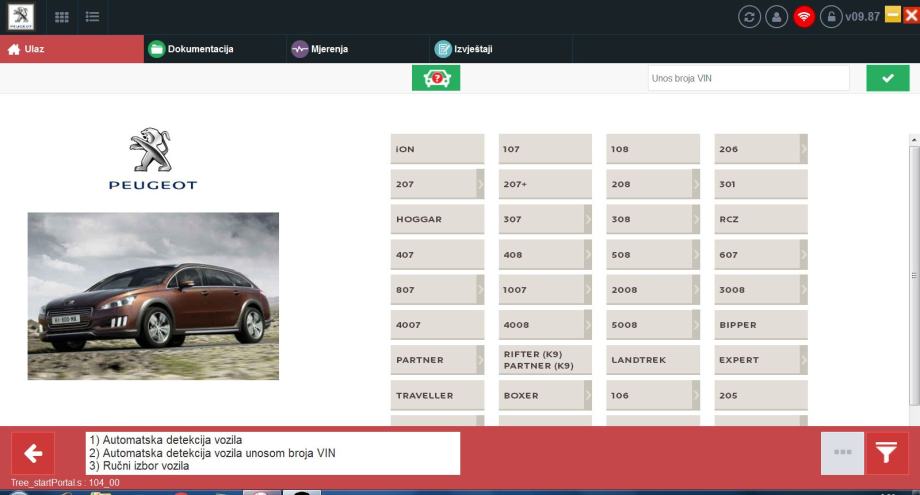Click the model list vertical scrollbar

[914, 275]
